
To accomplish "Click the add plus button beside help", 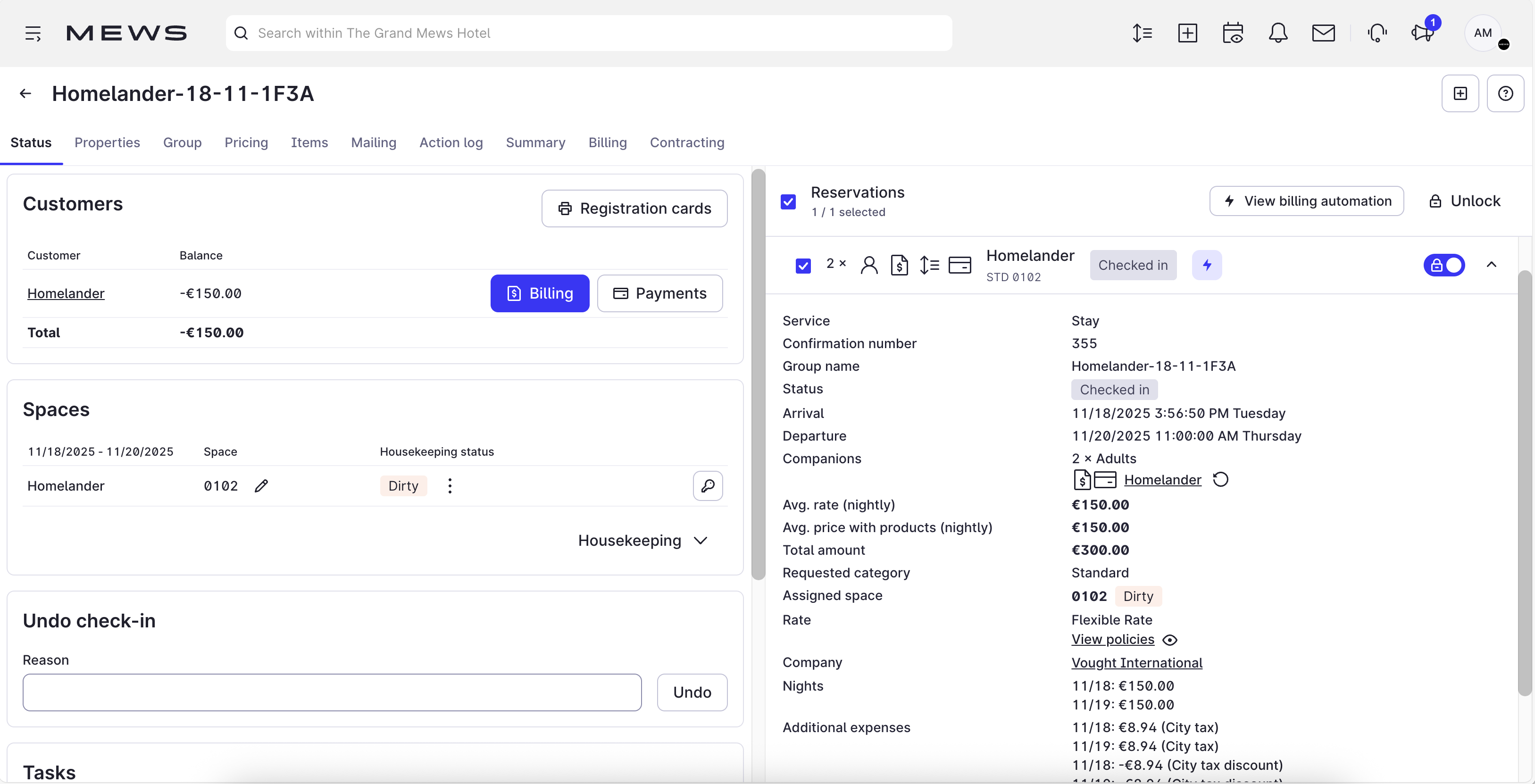I will pyautogui.click(x=1460, y=93).
